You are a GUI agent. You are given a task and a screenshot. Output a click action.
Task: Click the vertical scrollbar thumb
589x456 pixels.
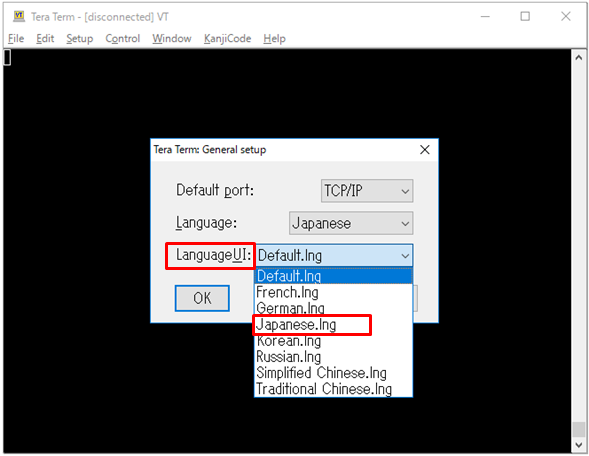578,429
